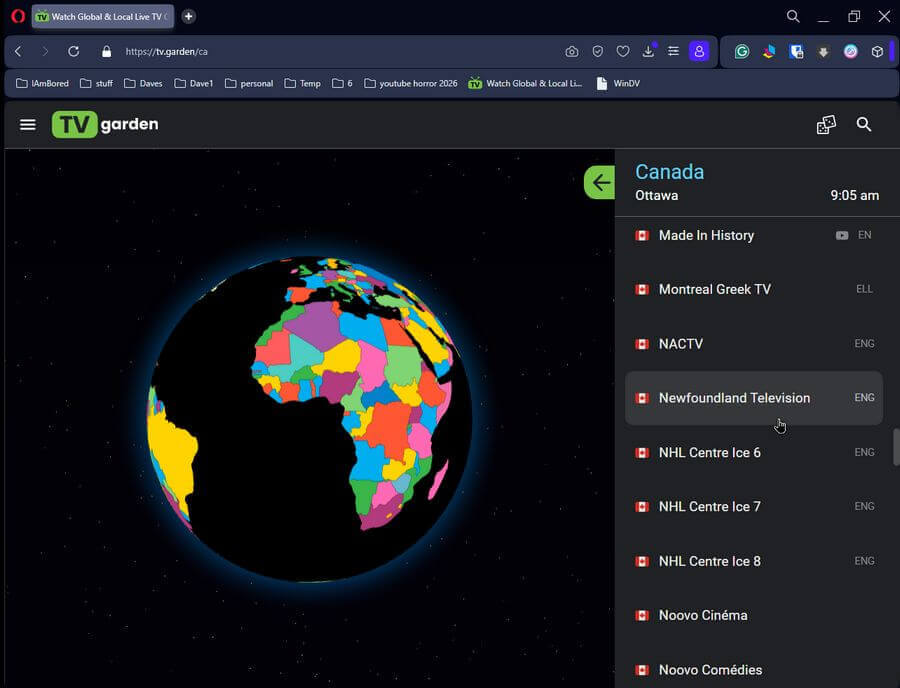Play the Newfoundland Television channel
This screenshot has height=688, width=900.
coord(734,398)
